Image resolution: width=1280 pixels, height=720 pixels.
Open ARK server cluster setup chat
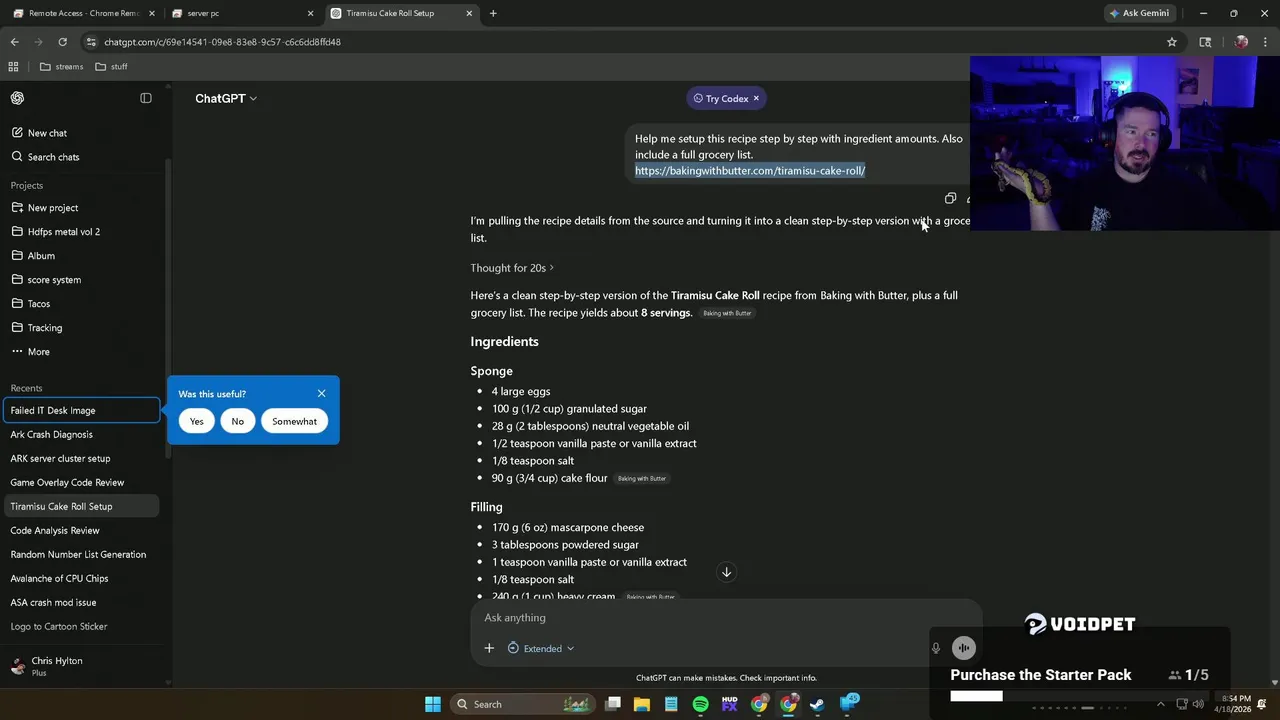tap(81, 458)
